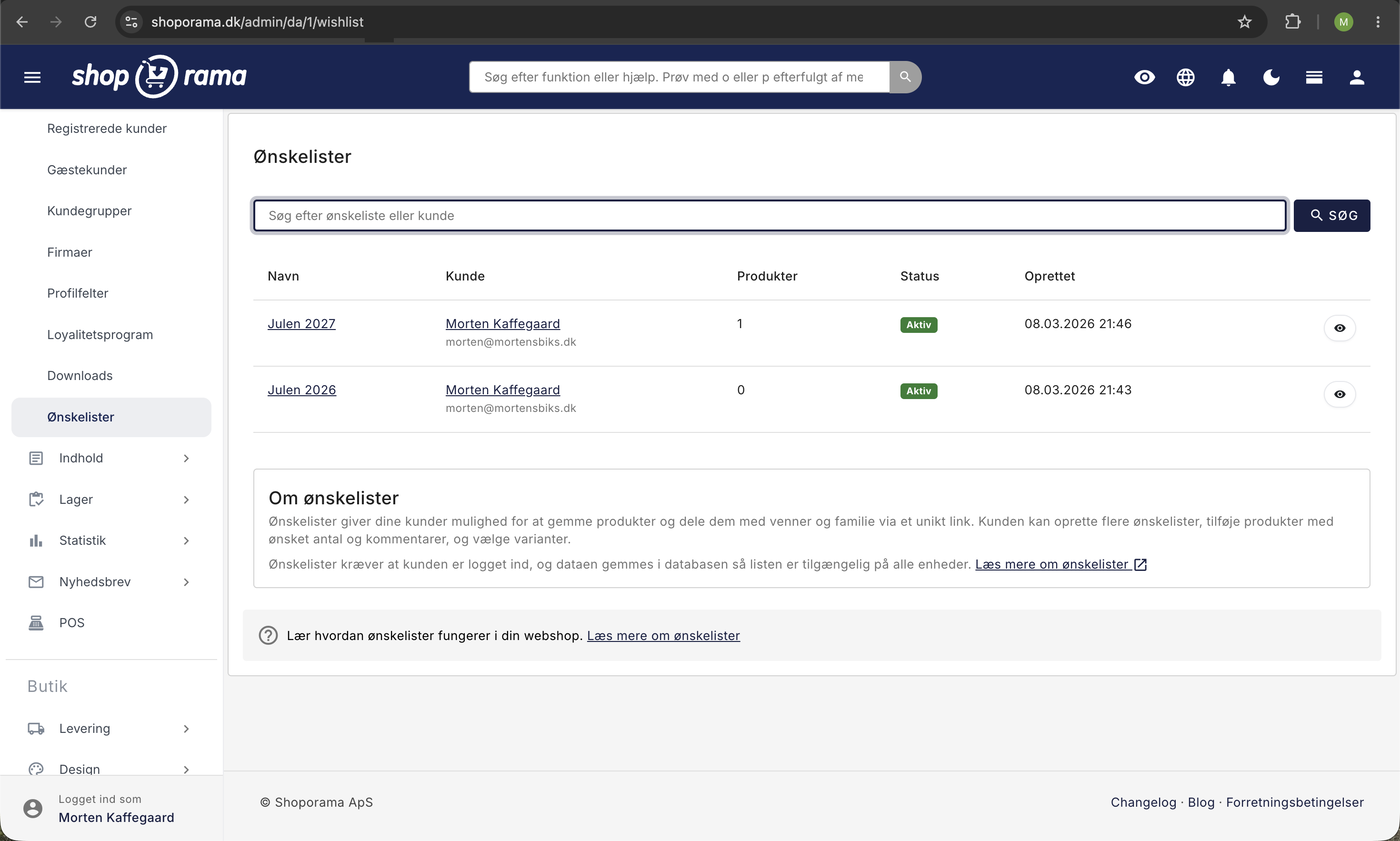
Task: Open the globe language icon
Action: (1186, 77)
